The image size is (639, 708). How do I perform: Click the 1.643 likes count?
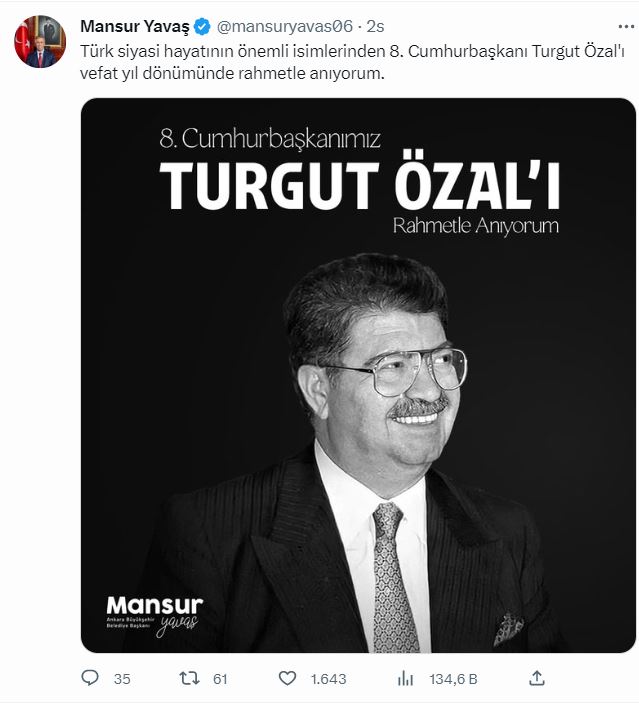click(328, 679)
